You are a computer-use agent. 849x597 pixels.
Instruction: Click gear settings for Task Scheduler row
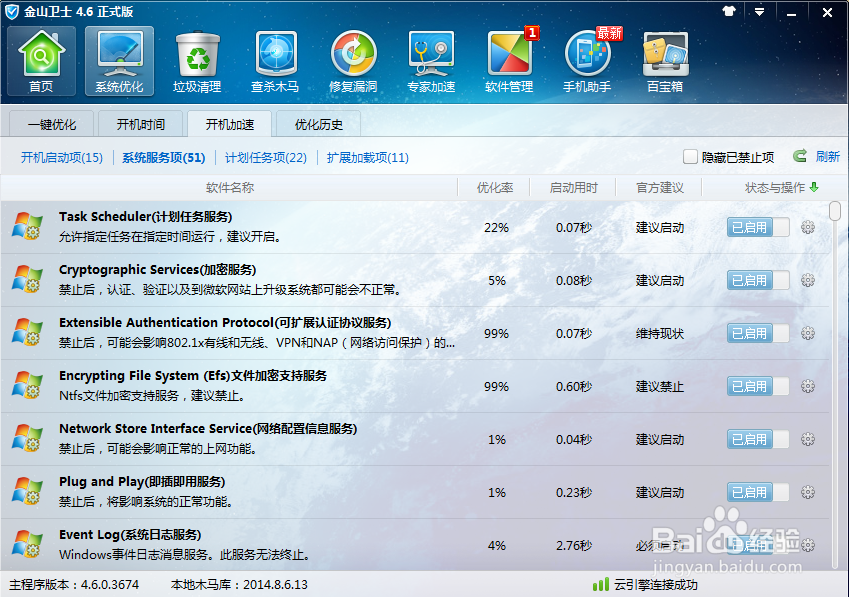[808, 227]
